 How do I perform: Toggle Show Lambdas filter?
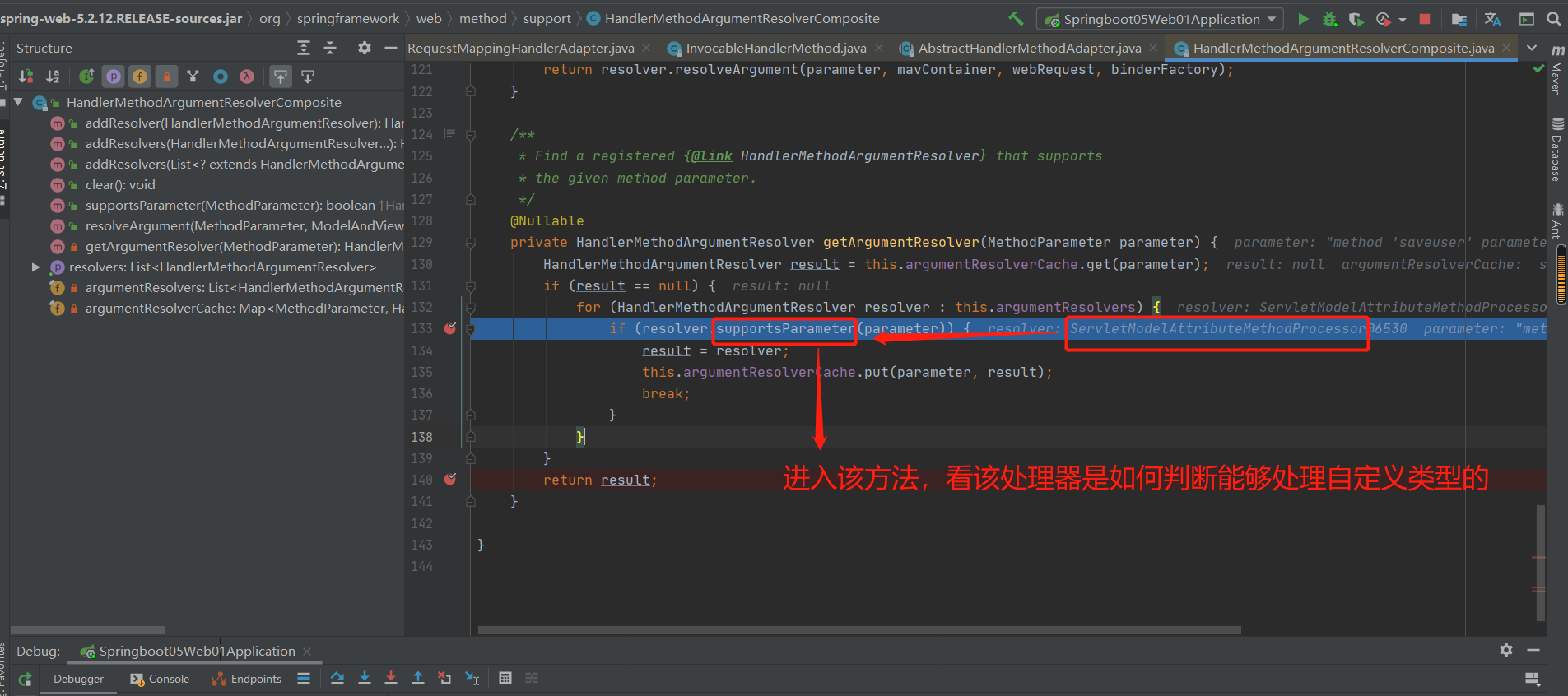point(246,77)
